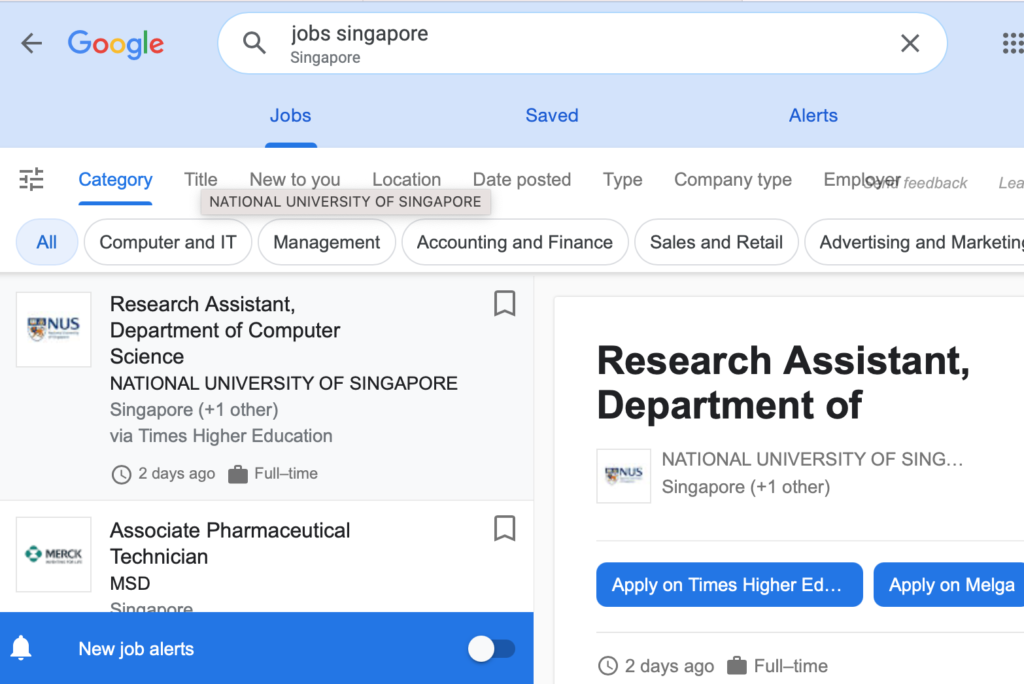This screenshot has width=1024, height=684.
Task: Click the back arrow beside Google logo
Action: coord(31,44)
